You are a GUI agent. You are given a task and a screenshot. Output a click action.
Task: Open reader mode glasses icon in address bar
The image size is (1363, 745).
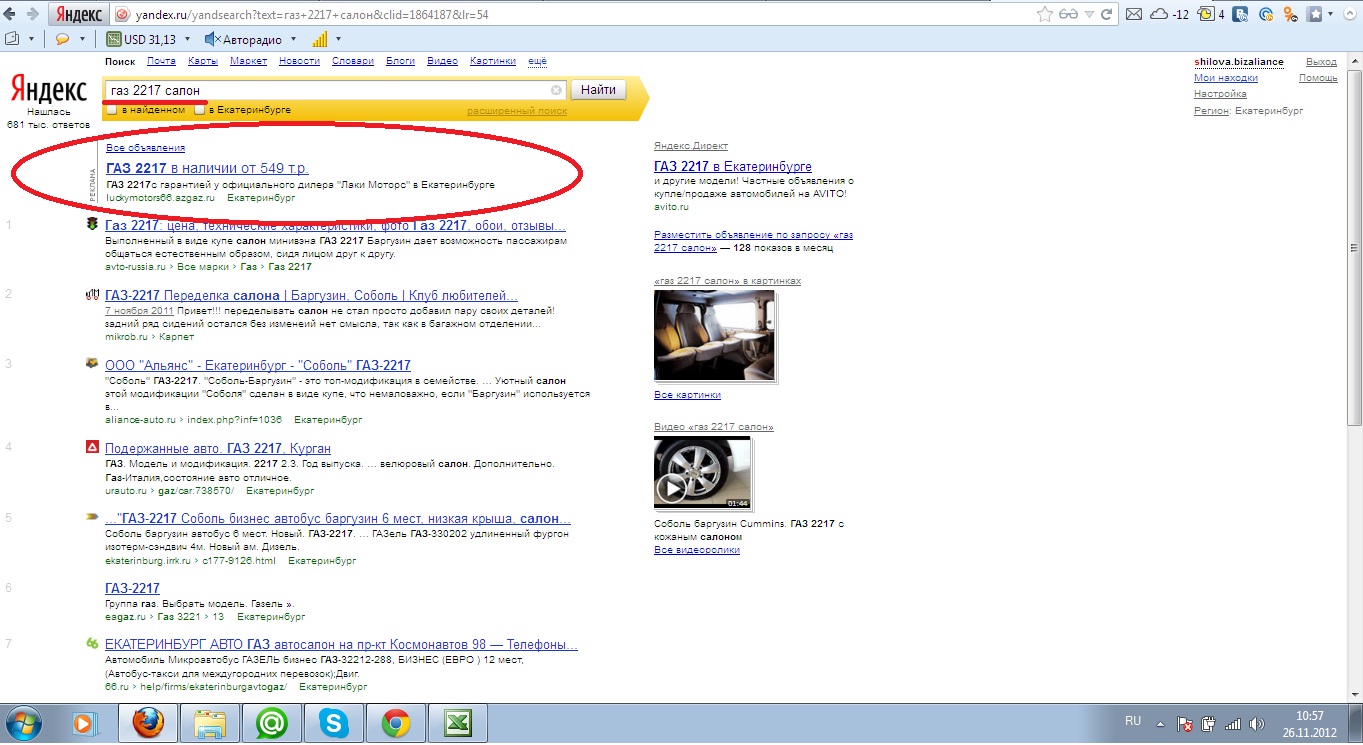point(1069,15)
